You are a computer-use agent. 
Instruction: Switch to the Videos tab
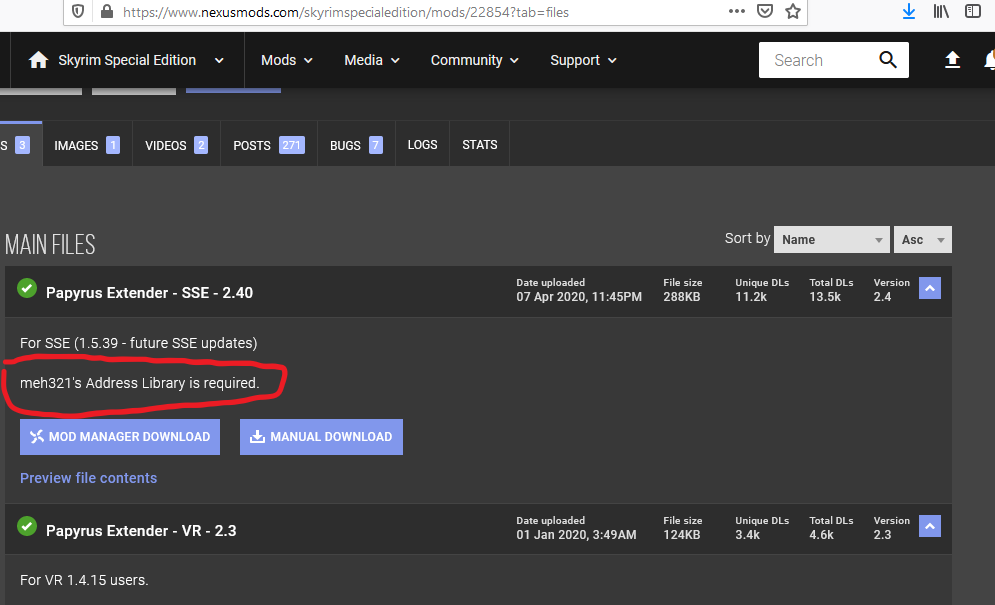[x=176, y=145]
